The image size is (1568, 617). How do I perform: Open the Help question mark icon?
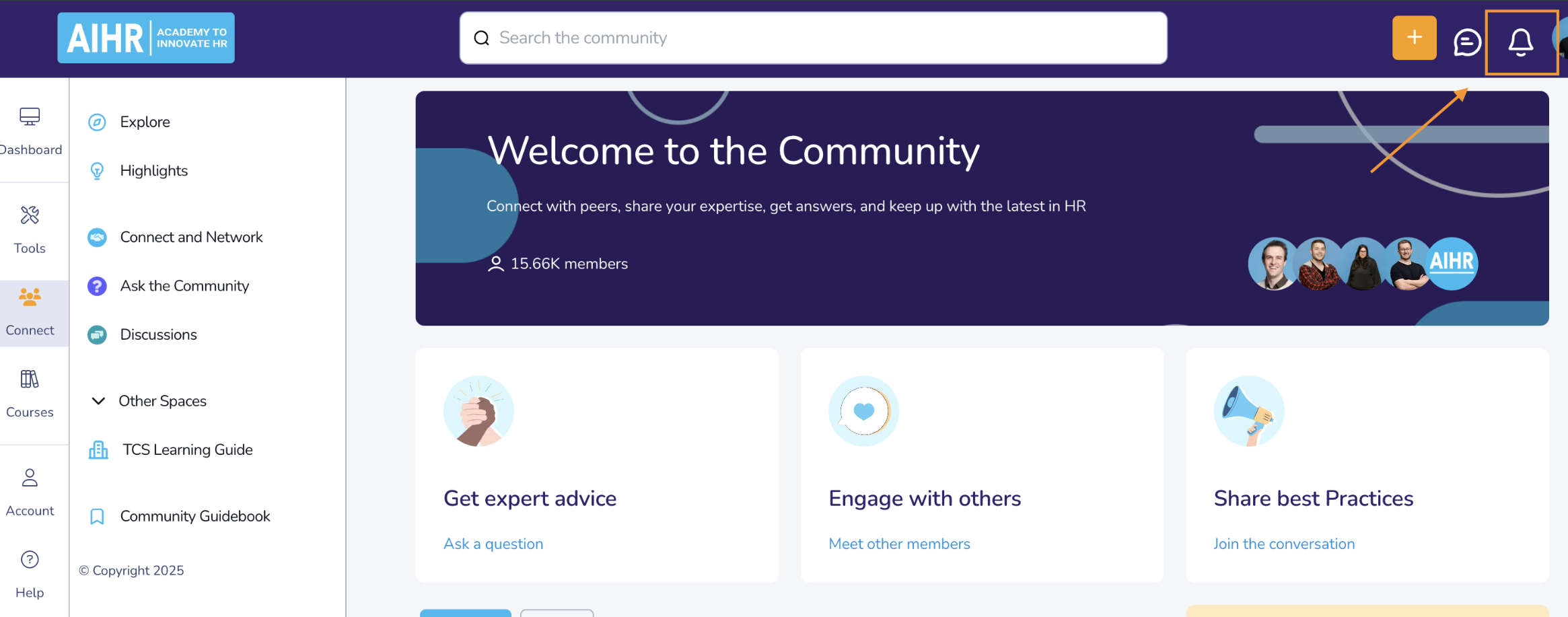[x=30, y=560]
